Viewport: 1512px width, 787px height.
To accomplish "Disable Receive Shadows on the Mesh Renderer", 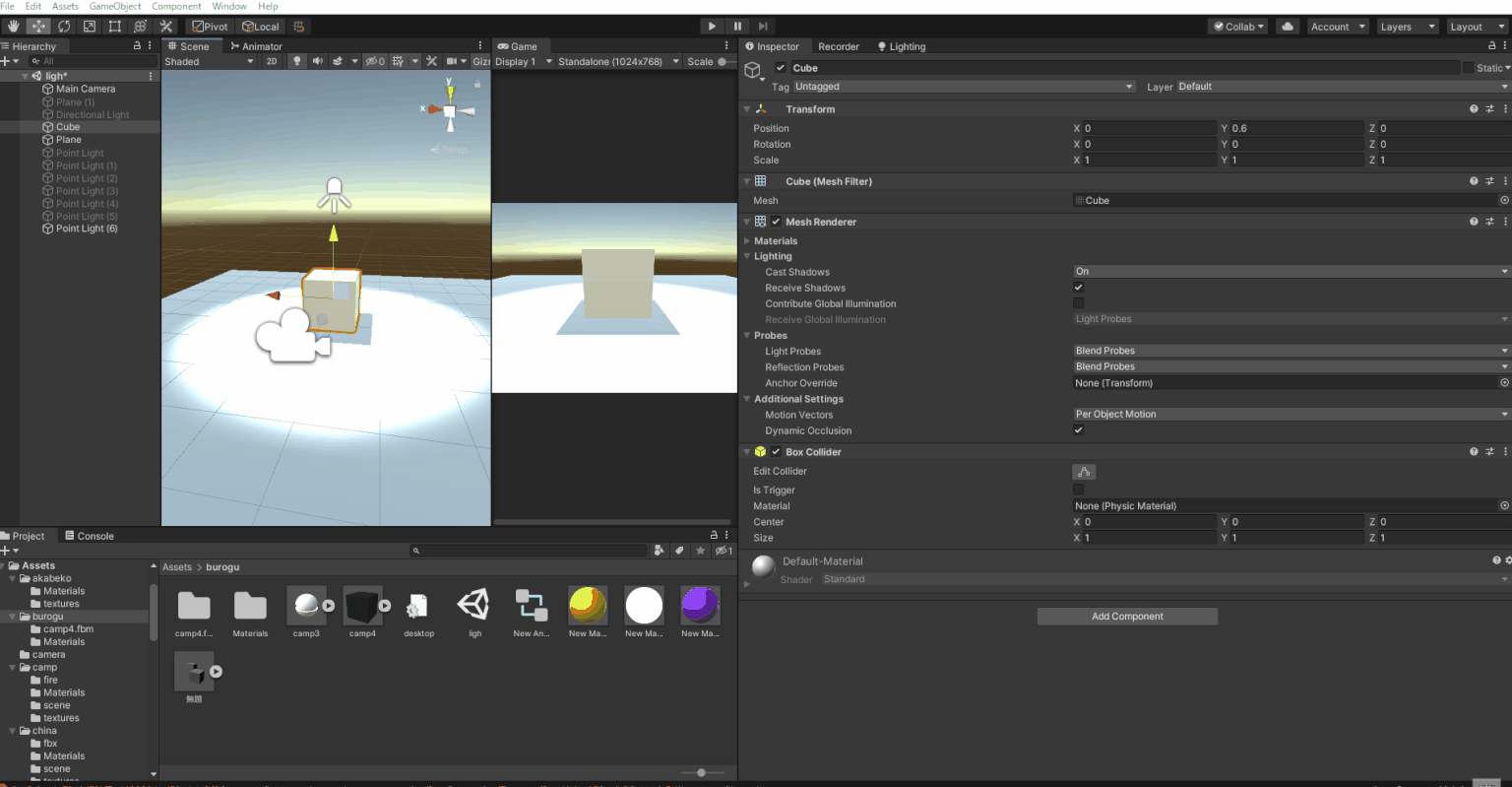I will coord(1078,288).
